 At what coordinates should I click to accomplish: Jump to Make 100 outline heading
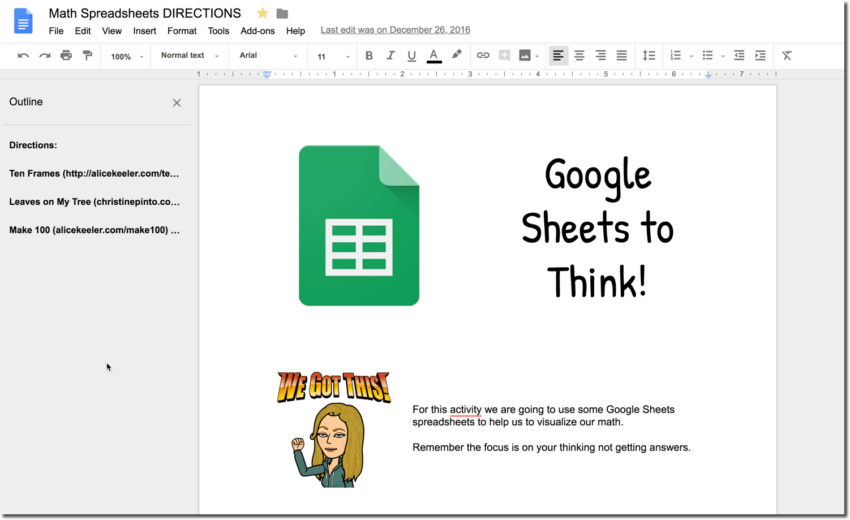point(94,230)
